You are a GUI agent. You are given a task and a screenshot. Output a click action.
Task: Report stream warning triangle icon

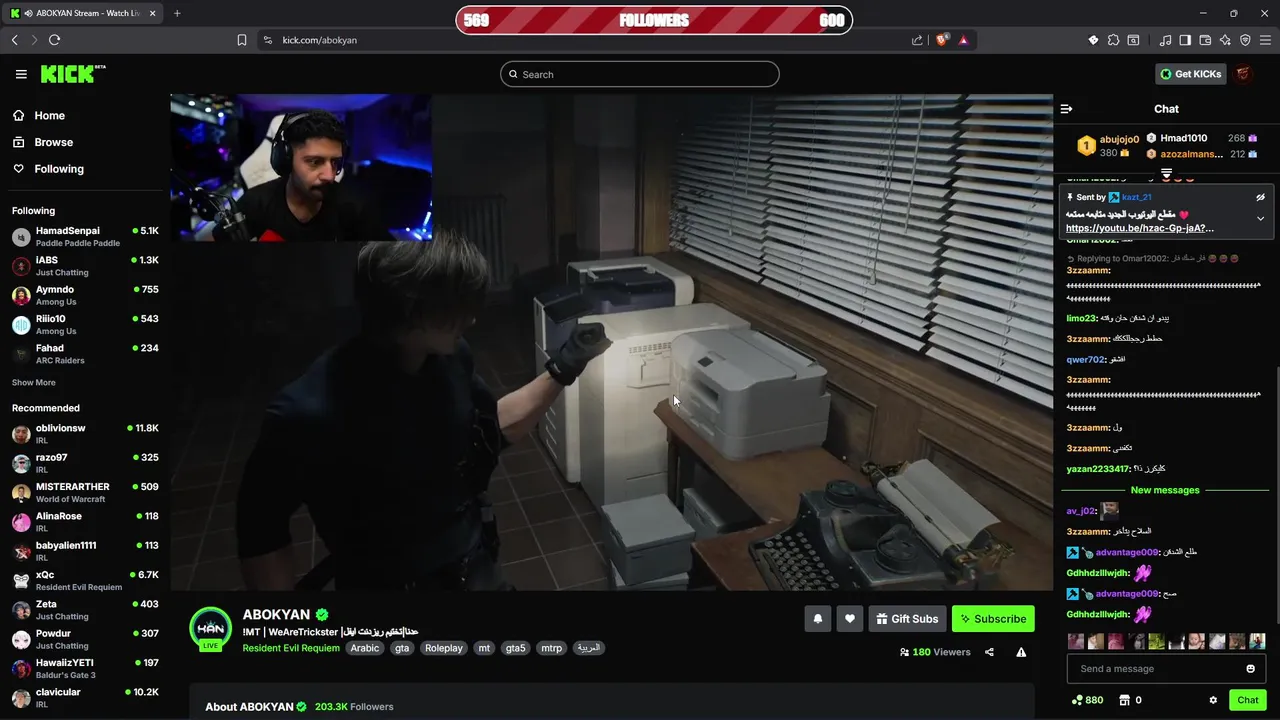tap(1021, 652)
